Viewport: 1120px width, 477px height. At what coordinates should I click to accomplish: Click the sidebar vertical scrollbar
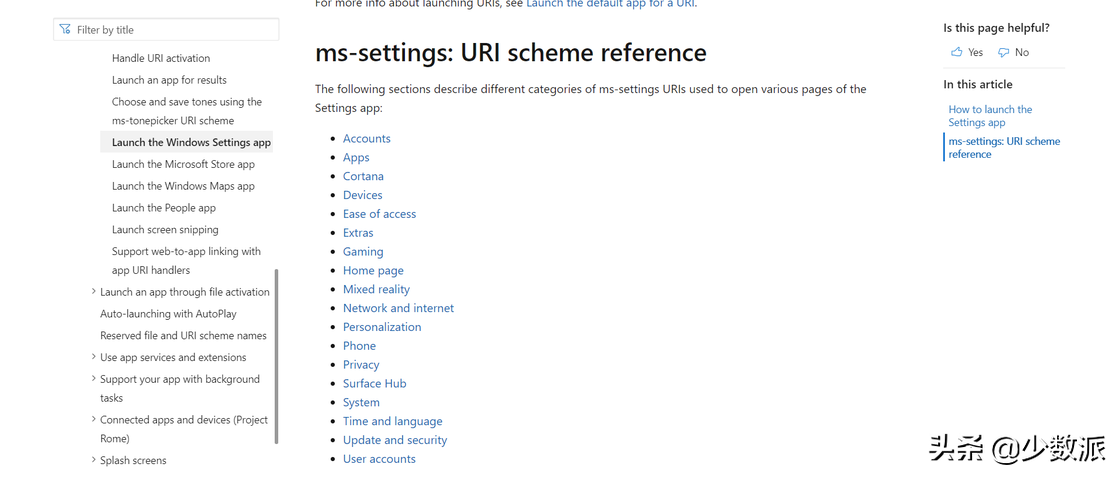click(276, 355)
